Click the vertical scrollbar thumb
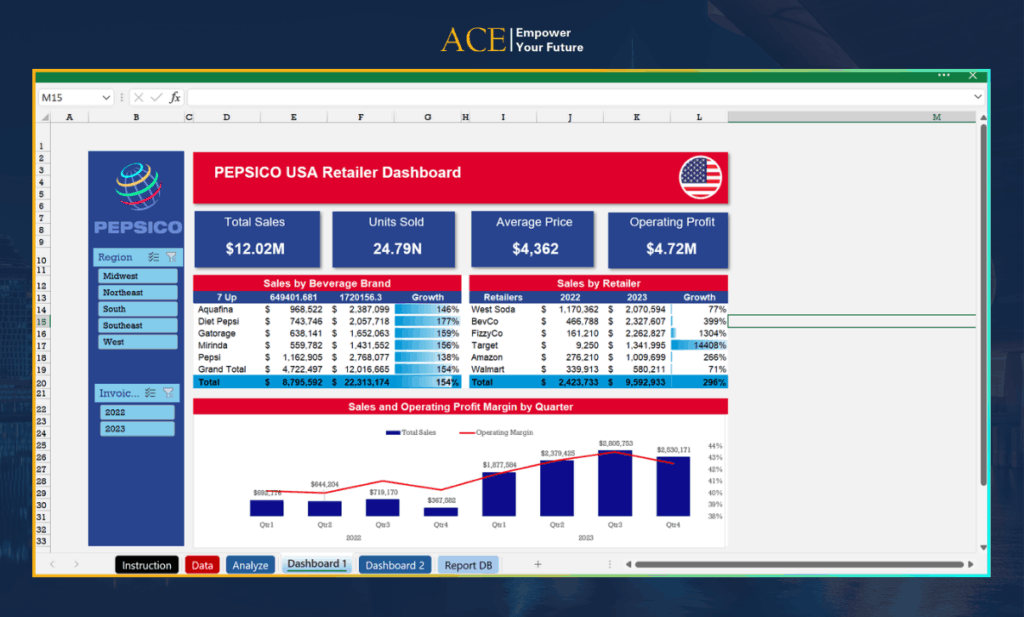The height and width of the screenshot is (617, 1024). [983, 304]
